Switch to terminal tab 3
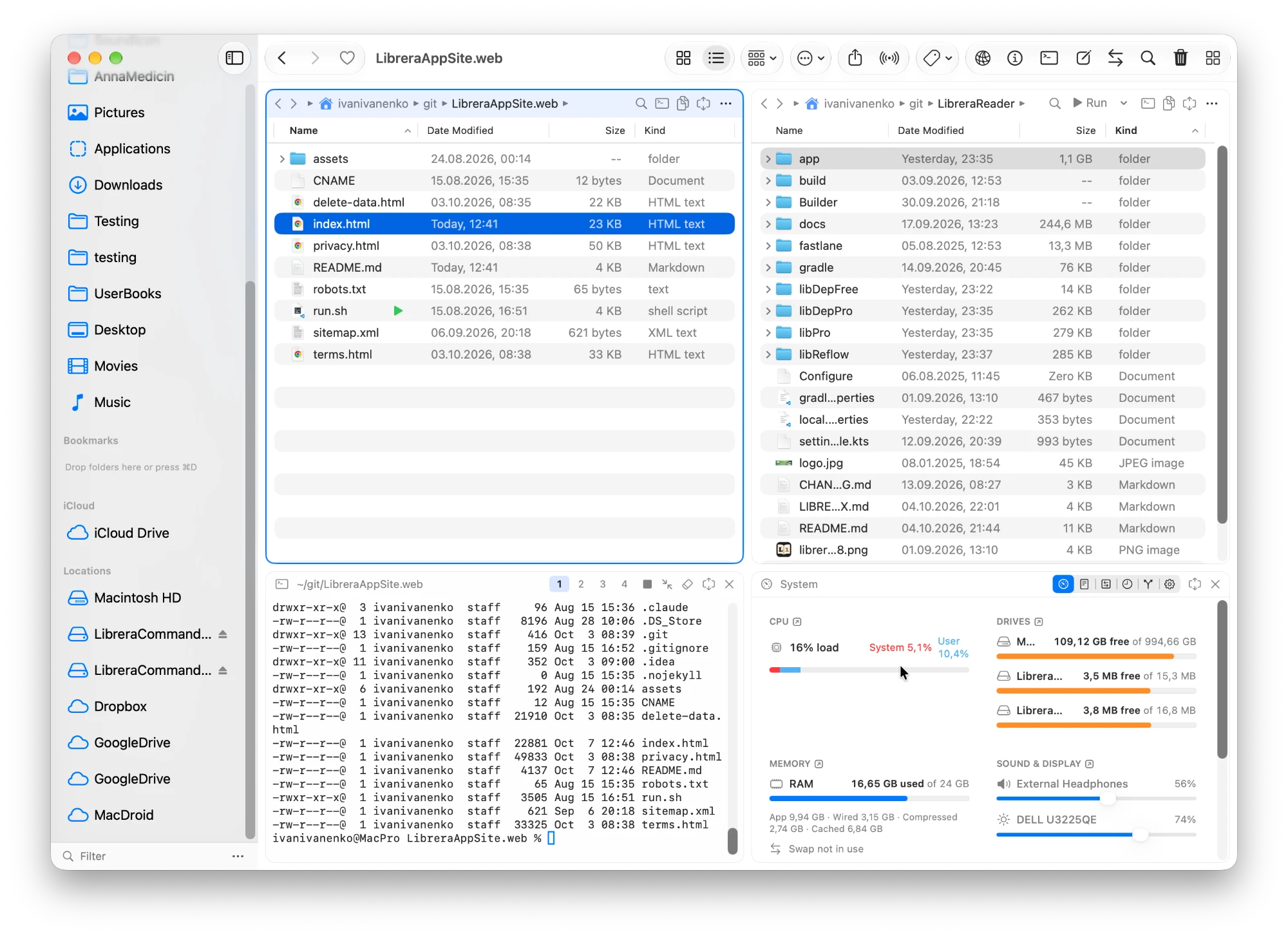This screenshot has width=1288, height=937. click(x=603, y=584)
